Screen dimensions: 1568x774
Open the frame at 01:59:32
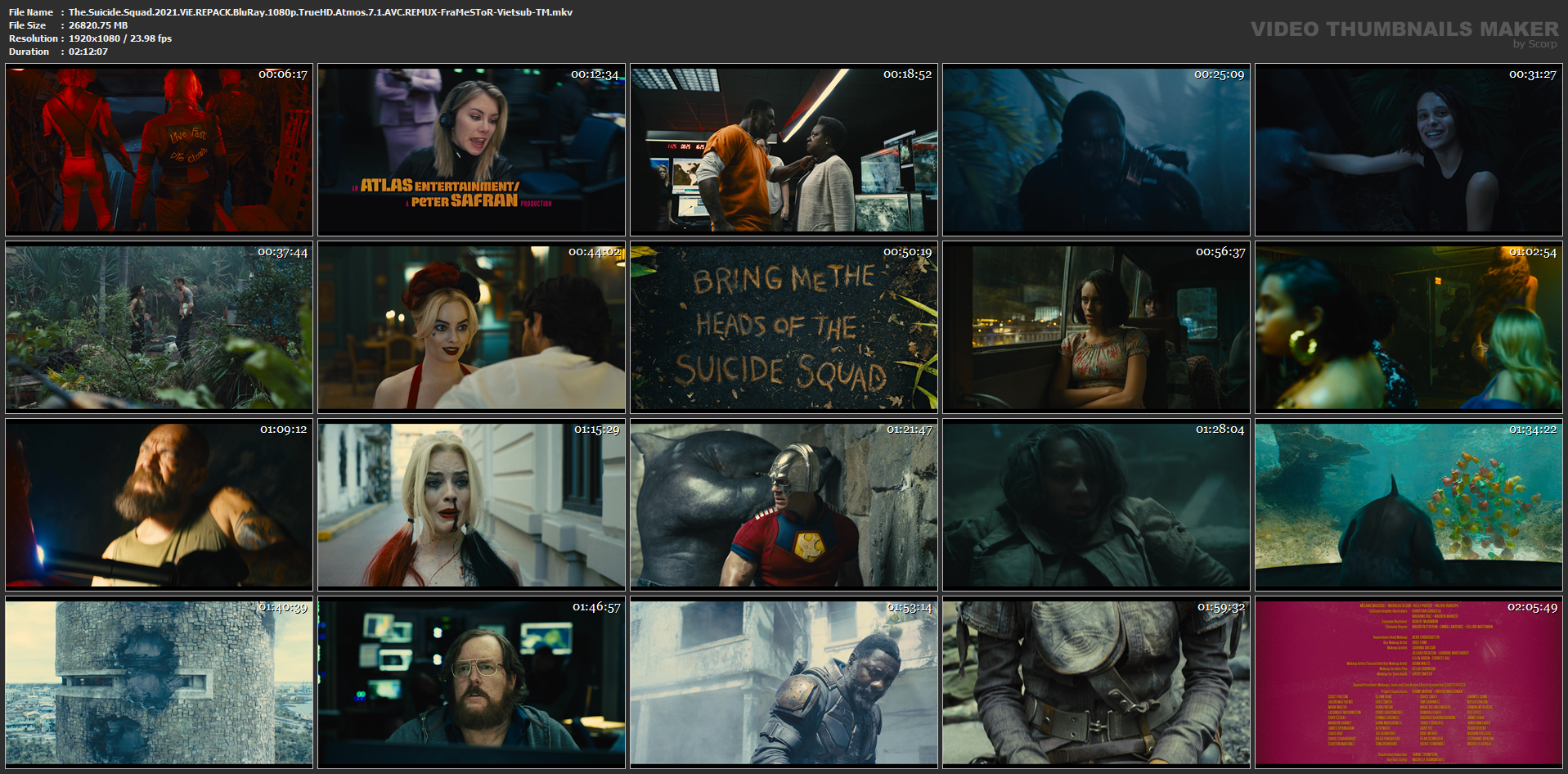(1096, 682)
